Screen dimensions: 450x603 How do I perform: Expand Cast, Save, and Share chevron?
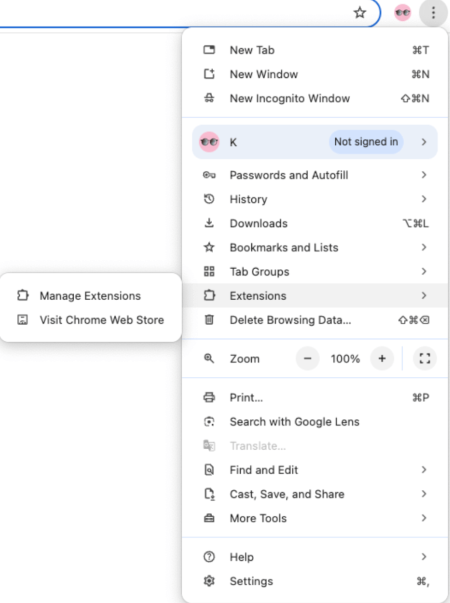pos(424,494)
